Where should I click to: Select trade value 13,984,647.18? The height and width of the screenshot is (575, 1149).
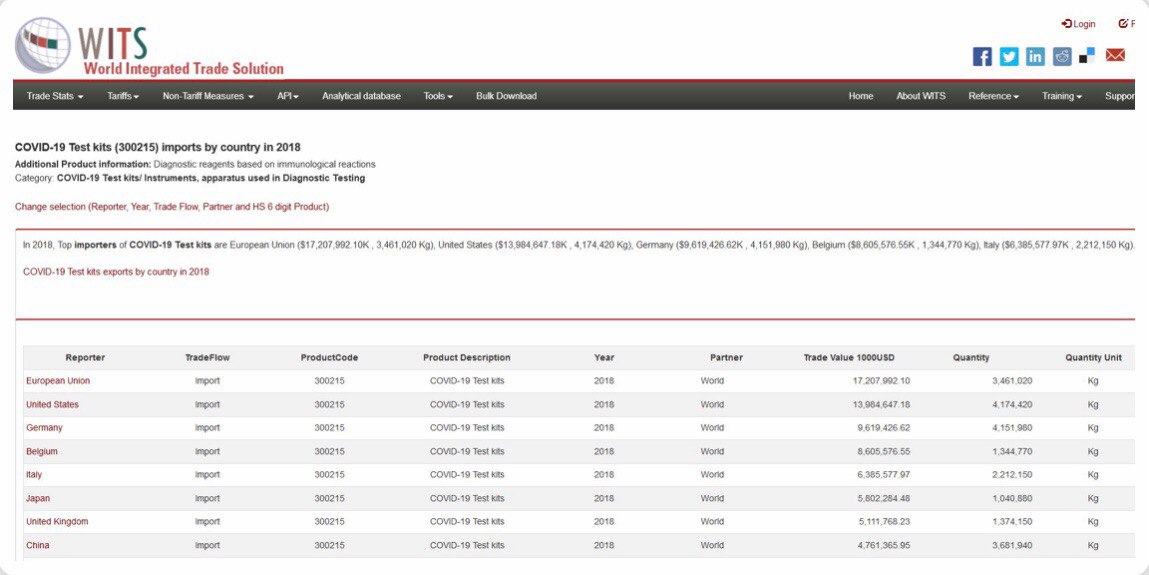(x=882, y=404)
